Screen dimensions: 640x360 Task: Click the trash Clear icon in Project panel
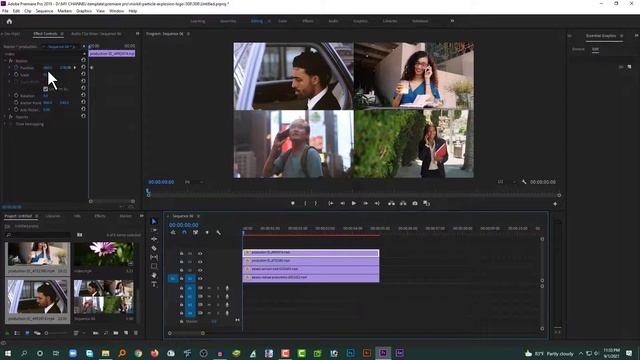pos(136,333)
